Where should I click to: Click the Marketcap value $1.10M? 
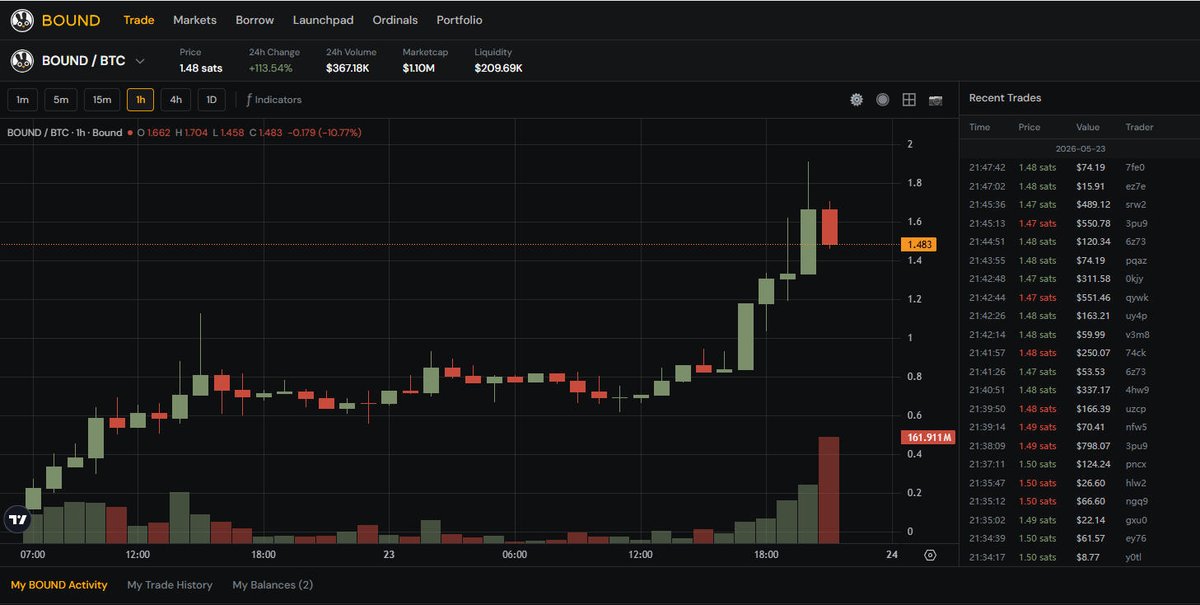point(418,68)
